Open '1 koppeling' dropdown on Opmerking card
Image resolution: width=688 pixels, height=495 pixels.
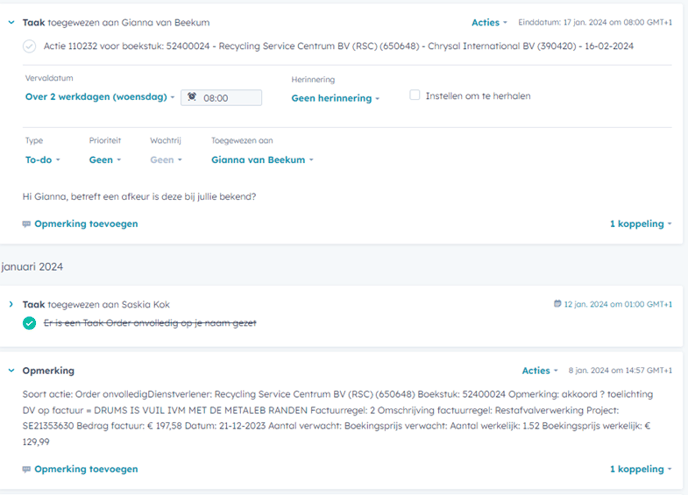(x=641, y=469)
